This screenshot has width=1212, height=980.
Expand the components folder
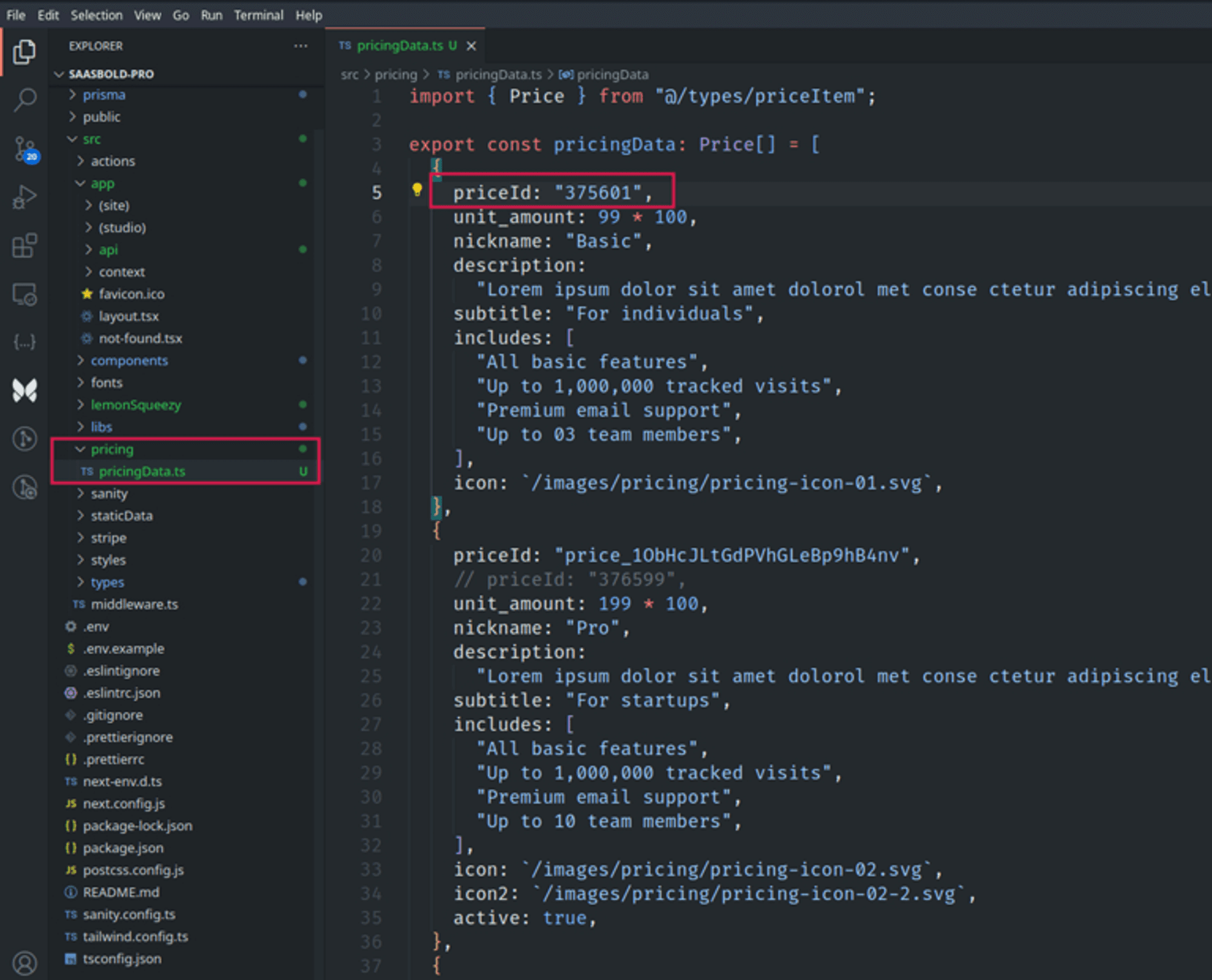click(129, 360)
